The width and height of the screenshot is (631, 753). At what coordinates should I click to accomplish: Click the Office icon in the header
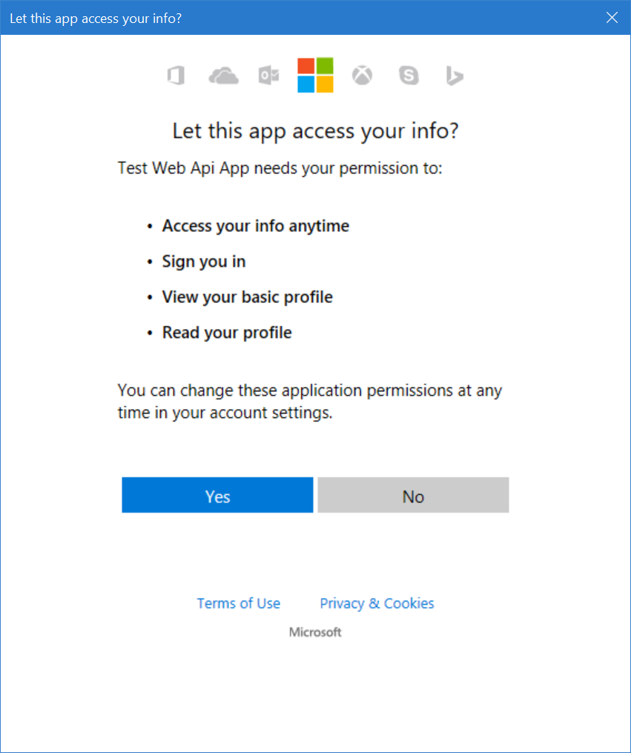[x=176, y=76]
